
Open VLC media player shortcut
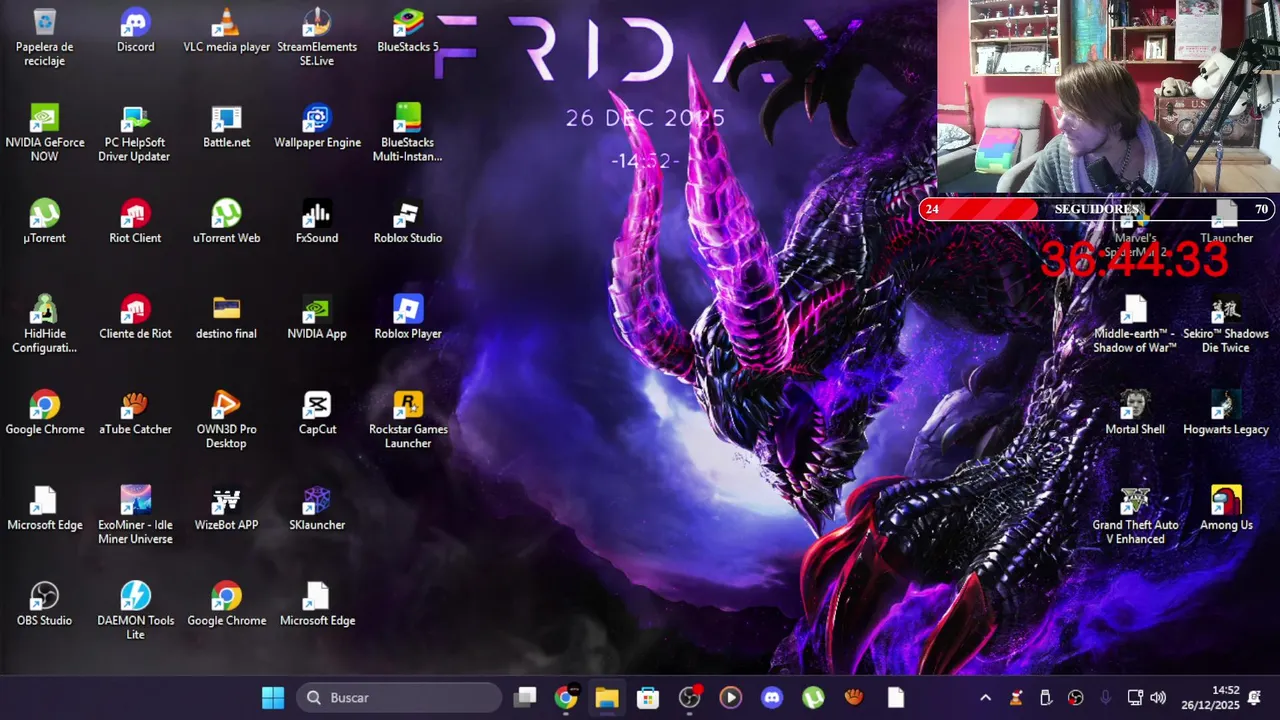click(x=226, y=30)
